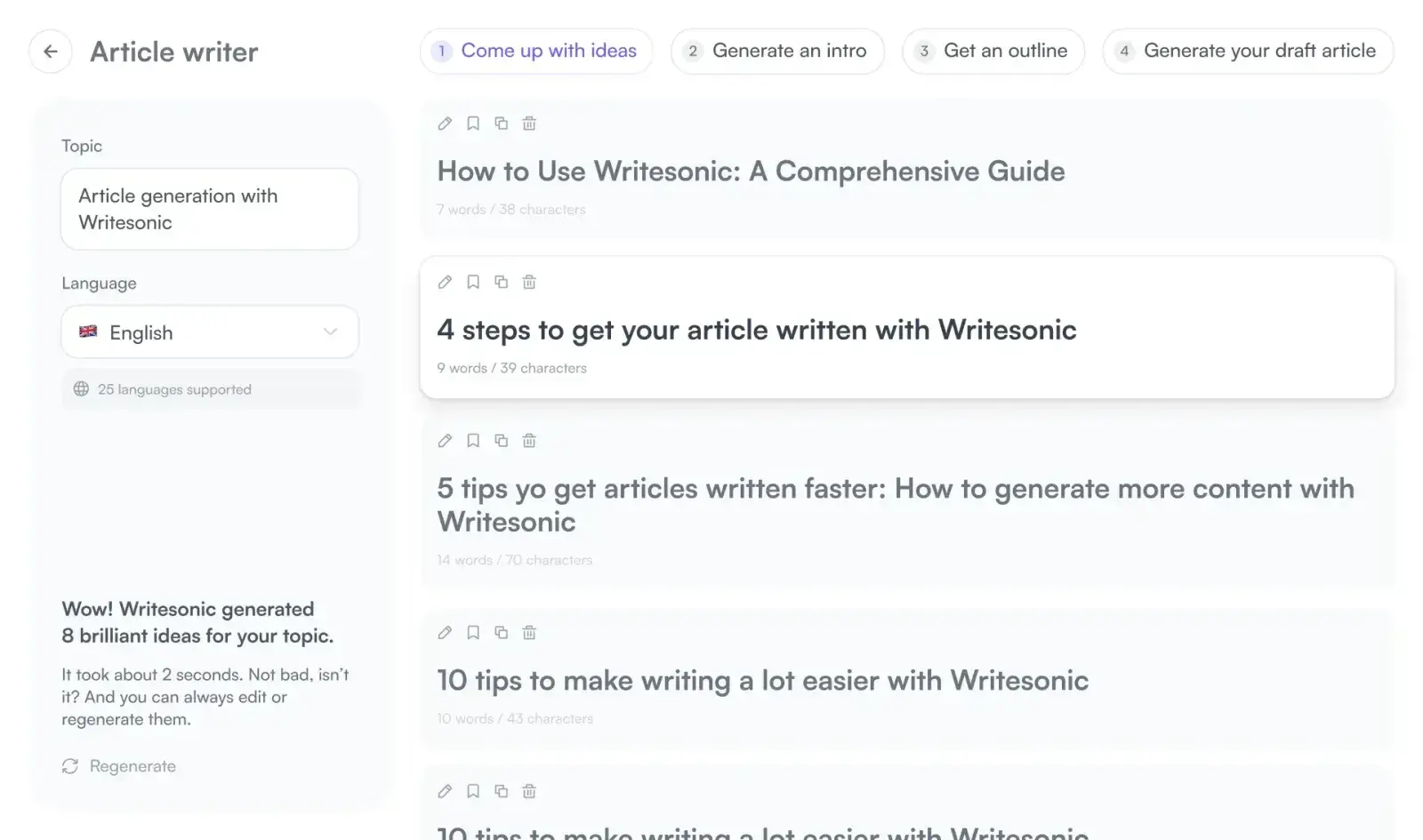Edit the 'How to Use Writesonic' idea
Viewport: 1423px width, 840px height.
coord(445,124)
